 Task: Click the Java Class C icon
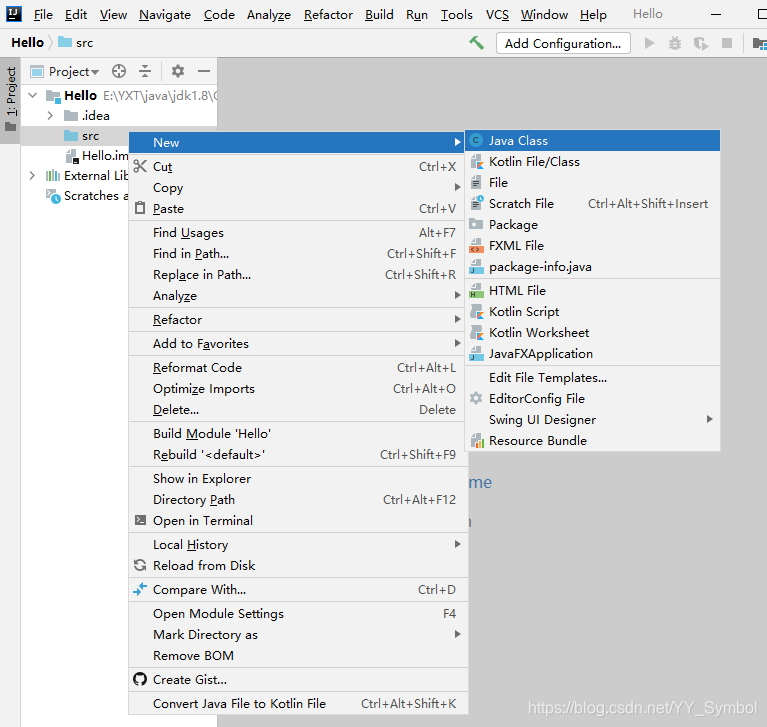pos(476,140)
